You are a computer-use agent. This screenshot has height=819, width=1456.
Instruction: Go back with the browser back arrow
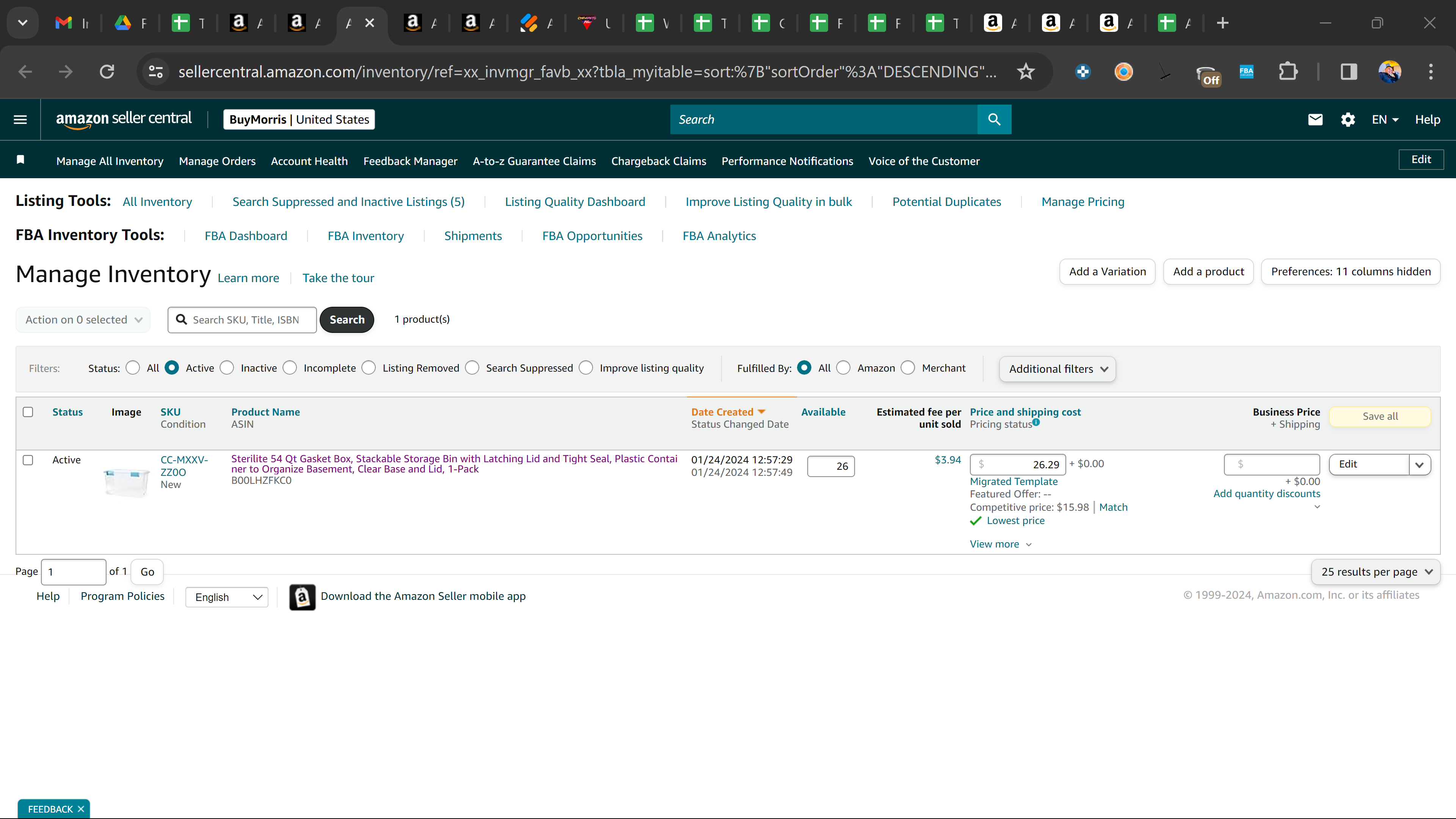[x=25, y=72]
